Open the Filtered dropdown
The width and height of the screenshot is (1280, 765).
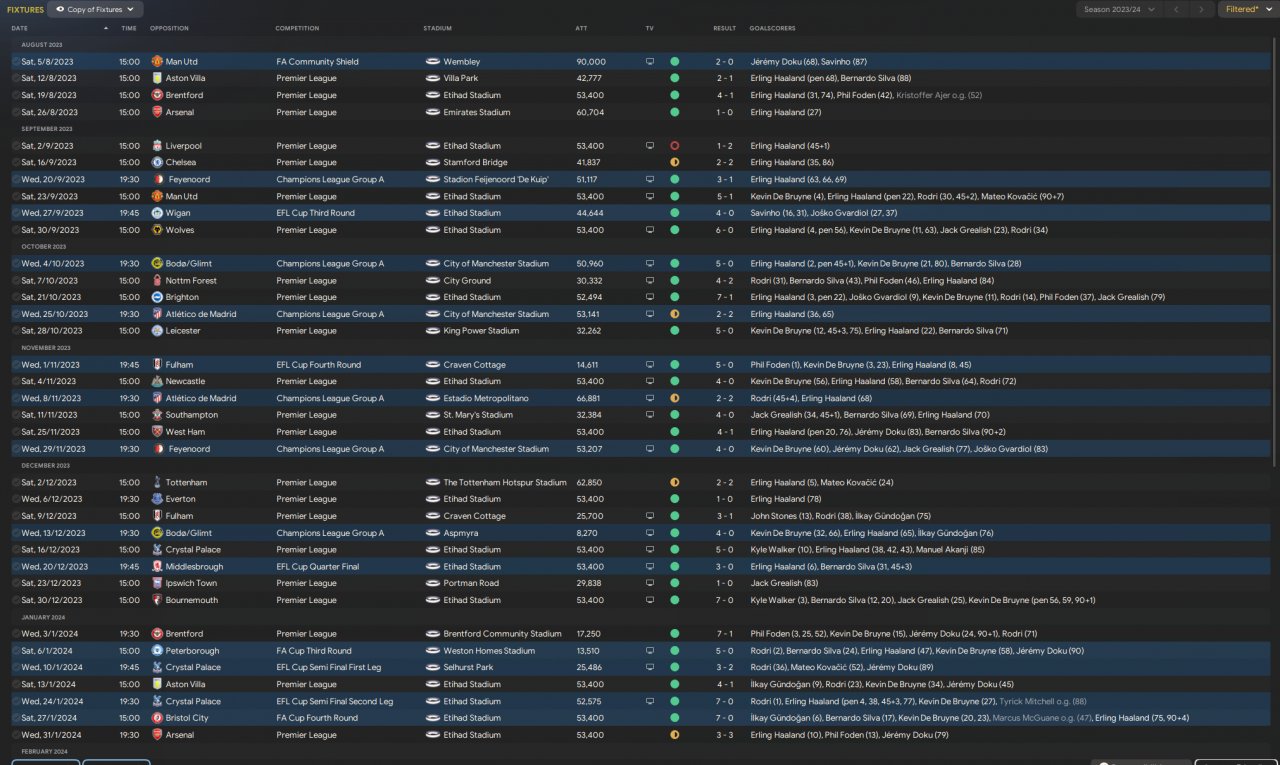(x=1248, y=9)
